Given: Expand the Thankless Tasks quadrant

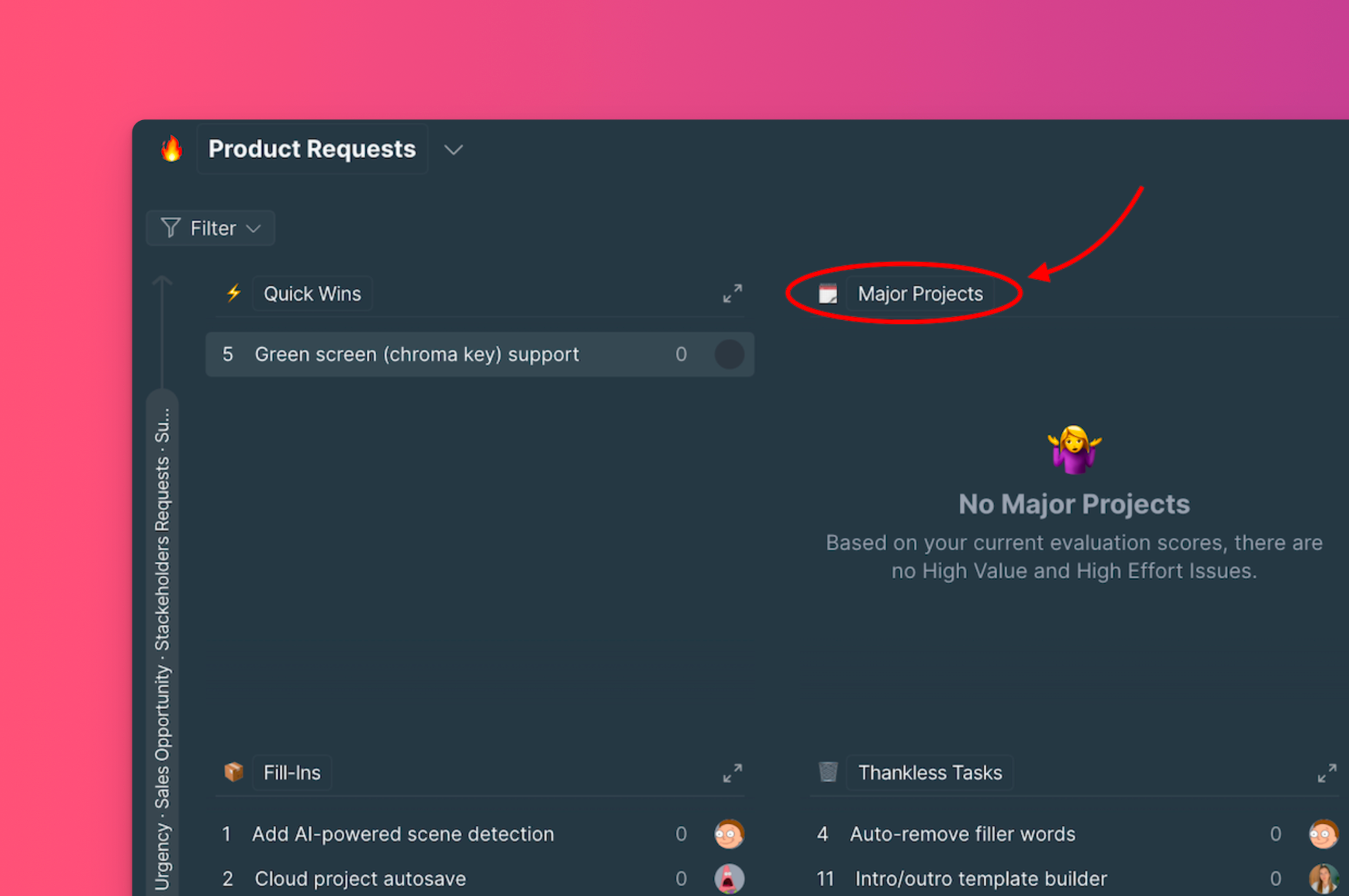Looking at the screenshot, I should point(1327,773).
